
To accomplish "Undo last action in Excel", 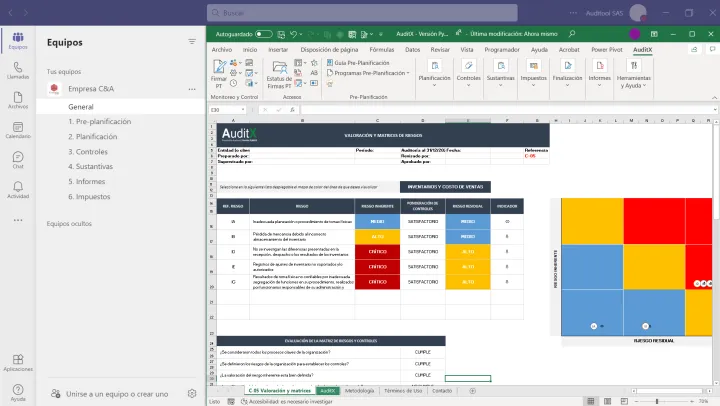I will click(293, 34).
